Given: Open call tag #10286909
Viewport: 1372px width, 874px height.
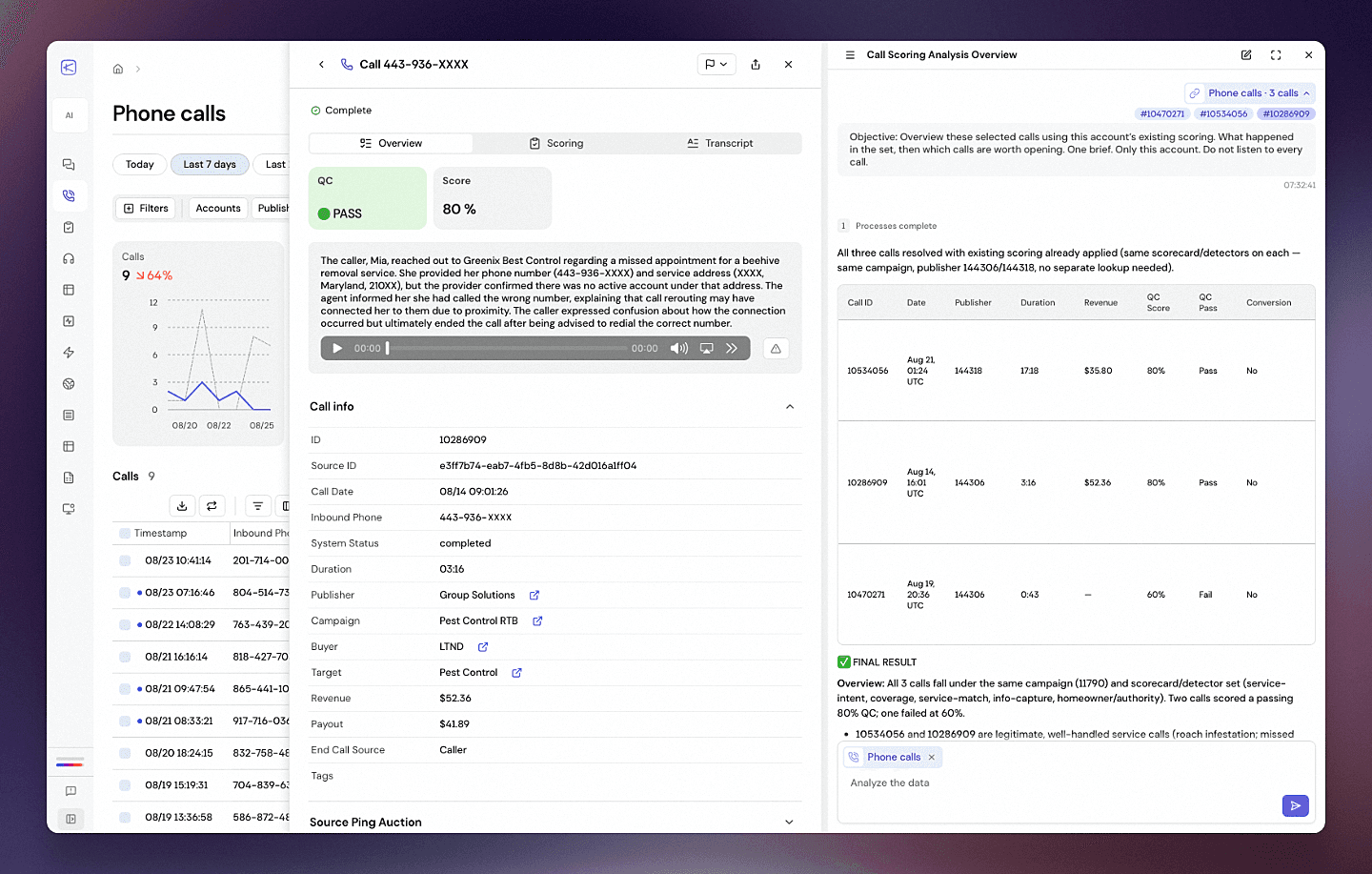Looking at the screenshot, I should coord(1286,114).
